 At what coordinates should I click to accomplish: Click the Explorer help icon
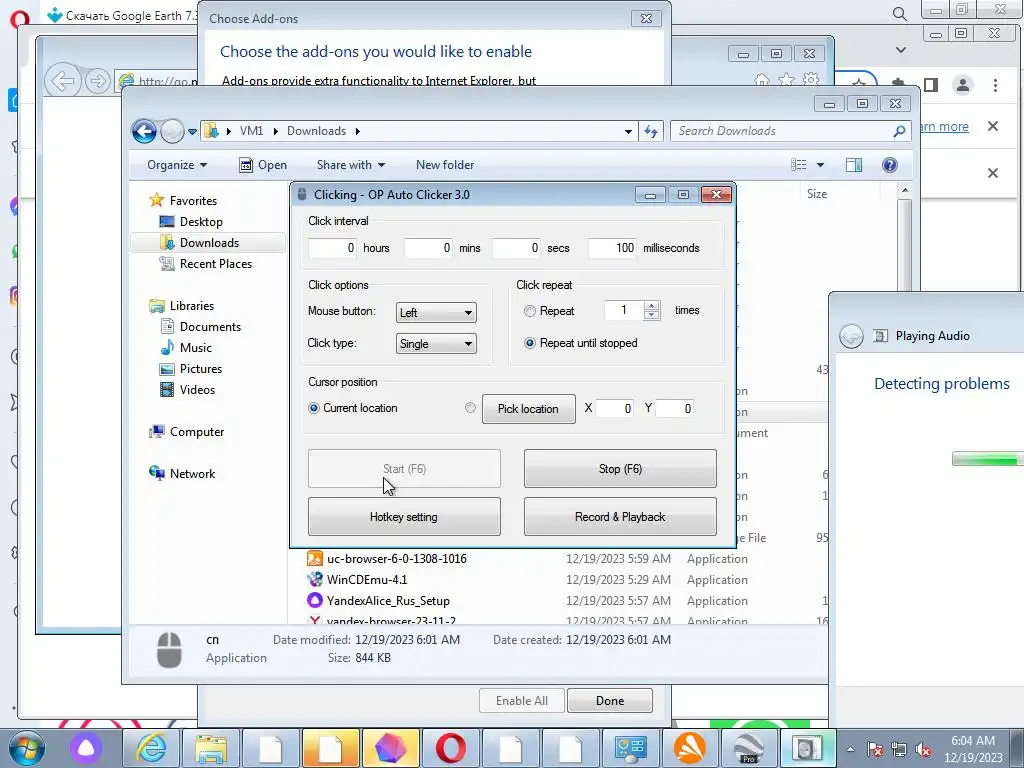click(x=889, y=165)
